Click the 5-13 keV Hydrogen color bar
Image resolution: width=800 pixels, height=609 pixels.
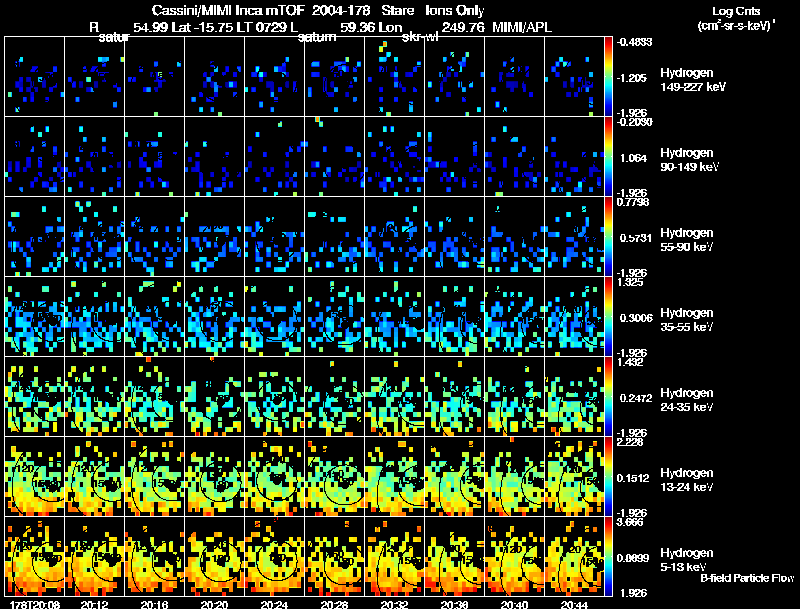(x=610, y=556)
